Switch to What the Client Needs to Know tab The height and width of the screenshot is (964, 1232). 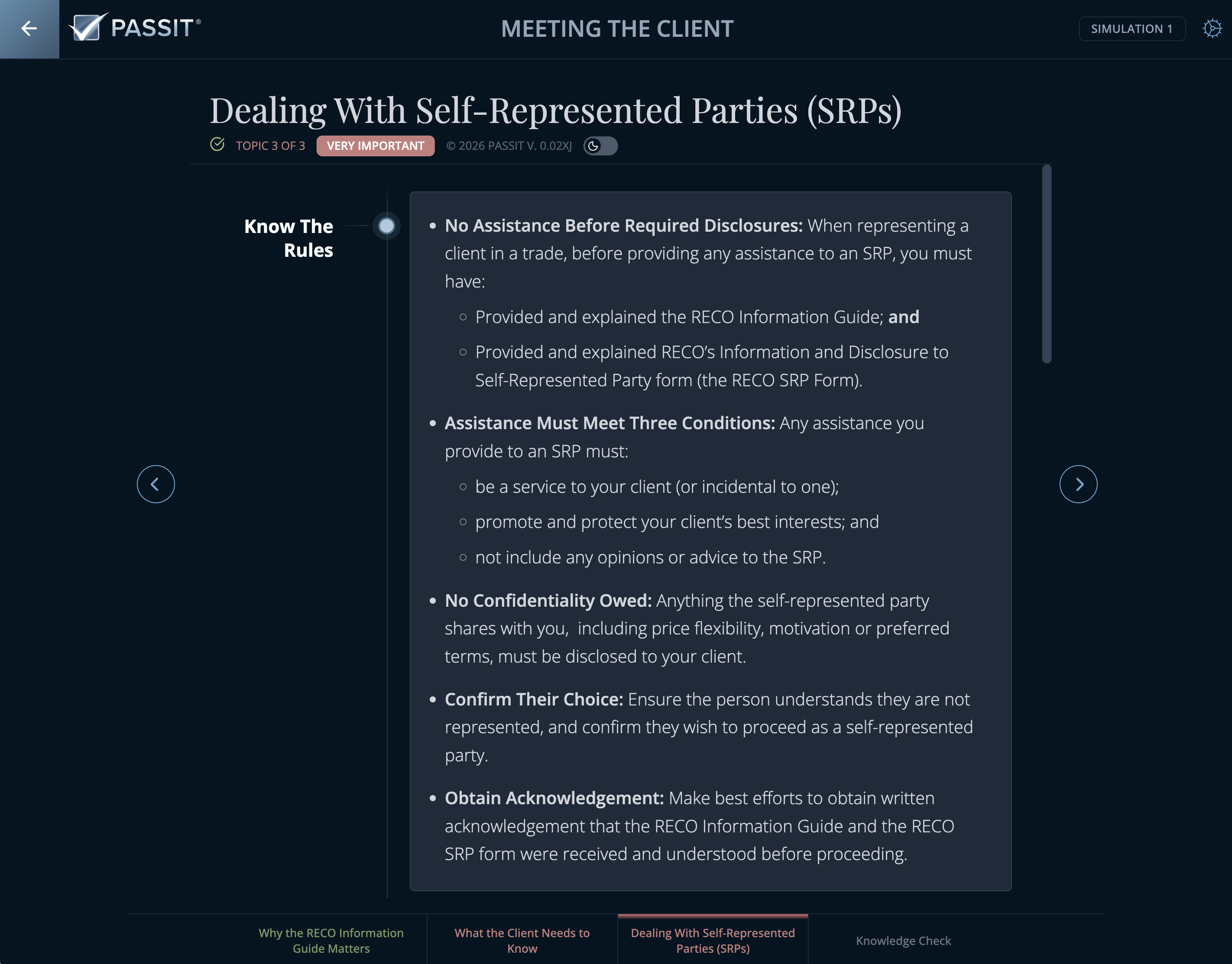click(522, 940)
